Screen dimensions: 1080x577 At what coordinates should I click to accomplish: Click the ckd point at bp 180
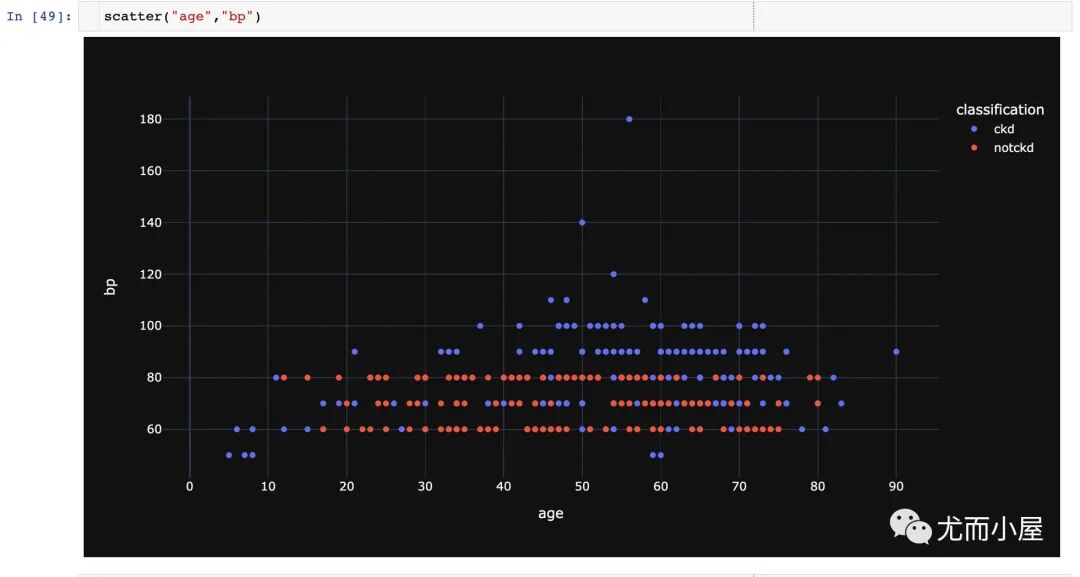[629, 119]
